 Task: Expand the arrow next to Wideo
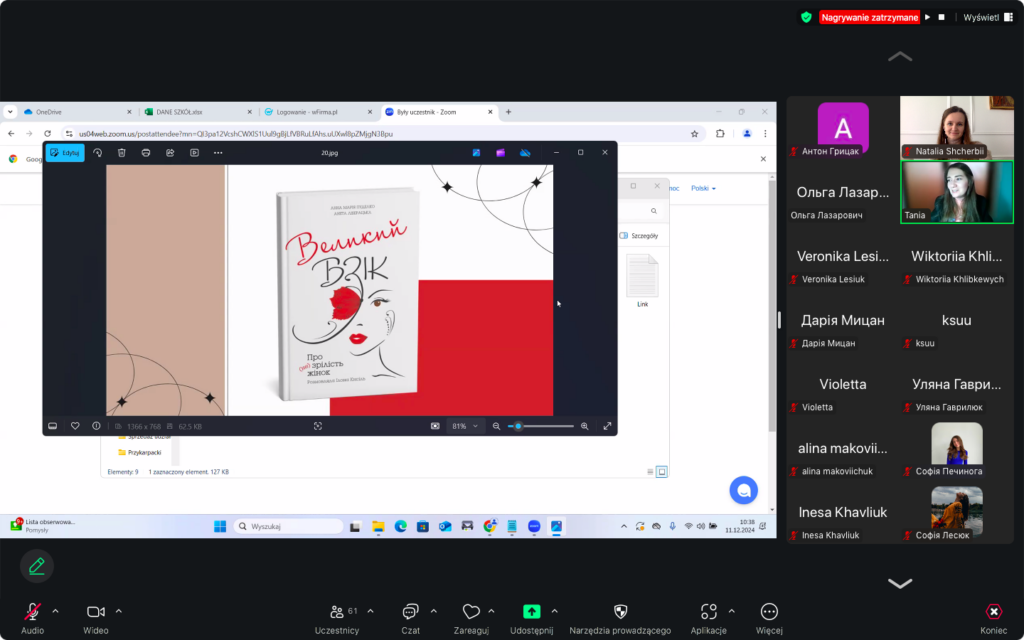[119, 610]
